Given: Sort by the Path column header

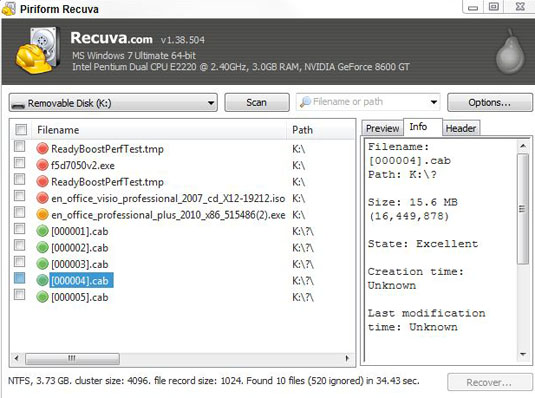Looking at the screenshot, I should (321, 130).
